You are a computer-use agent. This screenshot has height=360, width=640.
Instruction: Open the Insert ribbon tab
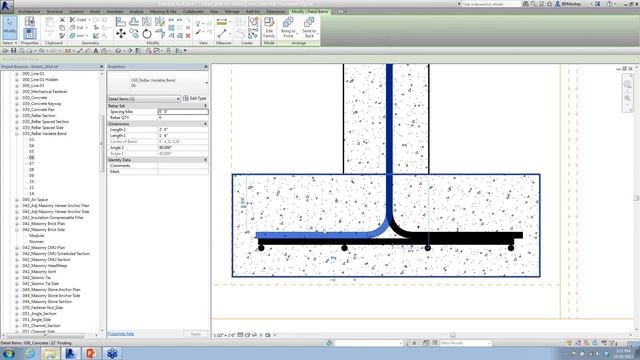coord(95,11)
